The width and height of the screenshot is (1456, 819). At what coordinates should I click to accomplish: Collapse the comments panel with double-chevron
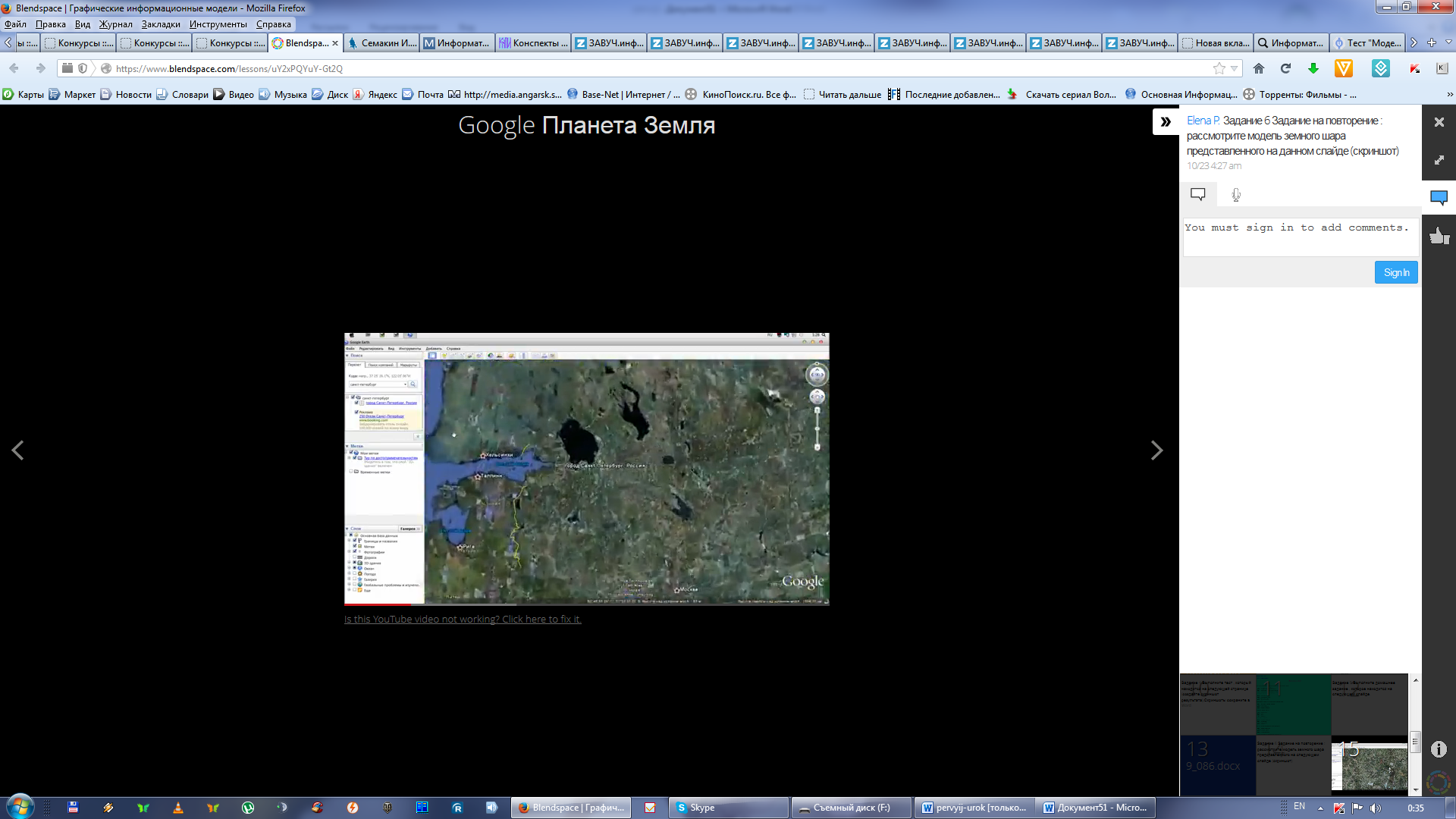pos(1166,121)
